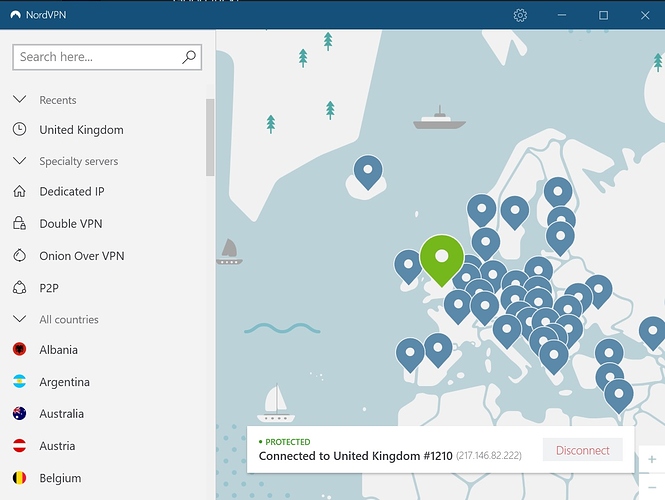This screenshot has width=665, height=500.
Task: Select the Norway server pin on map
Action: coord(481,209)
